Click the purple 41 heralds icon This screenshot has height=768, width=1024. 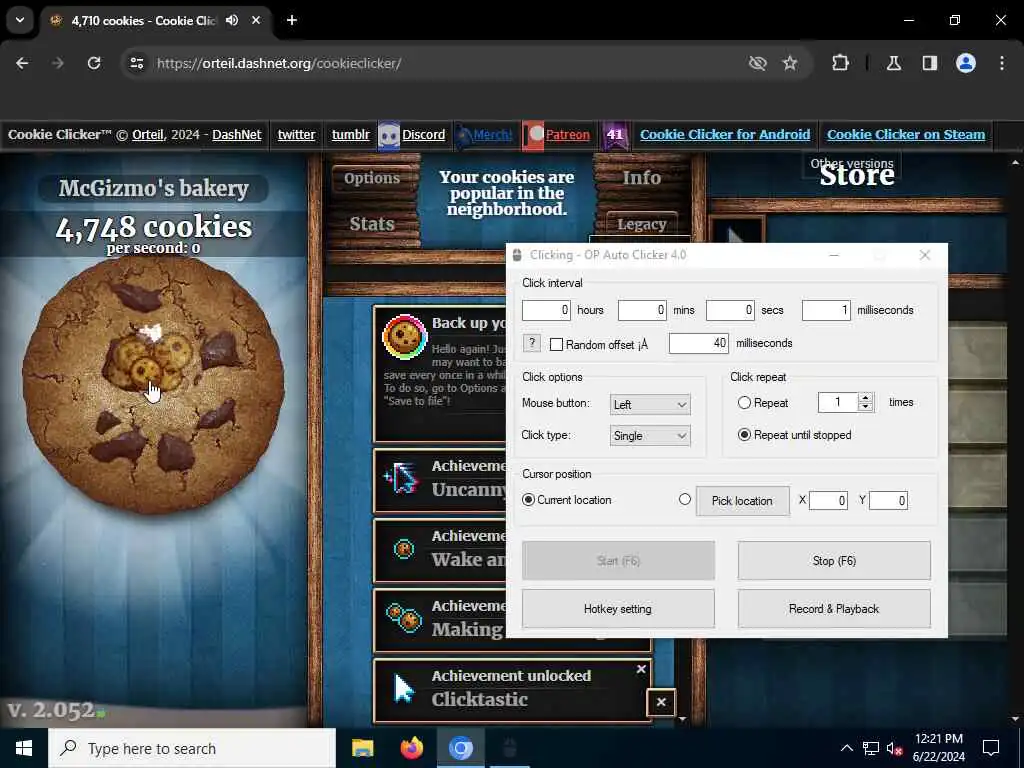(615, 135)
